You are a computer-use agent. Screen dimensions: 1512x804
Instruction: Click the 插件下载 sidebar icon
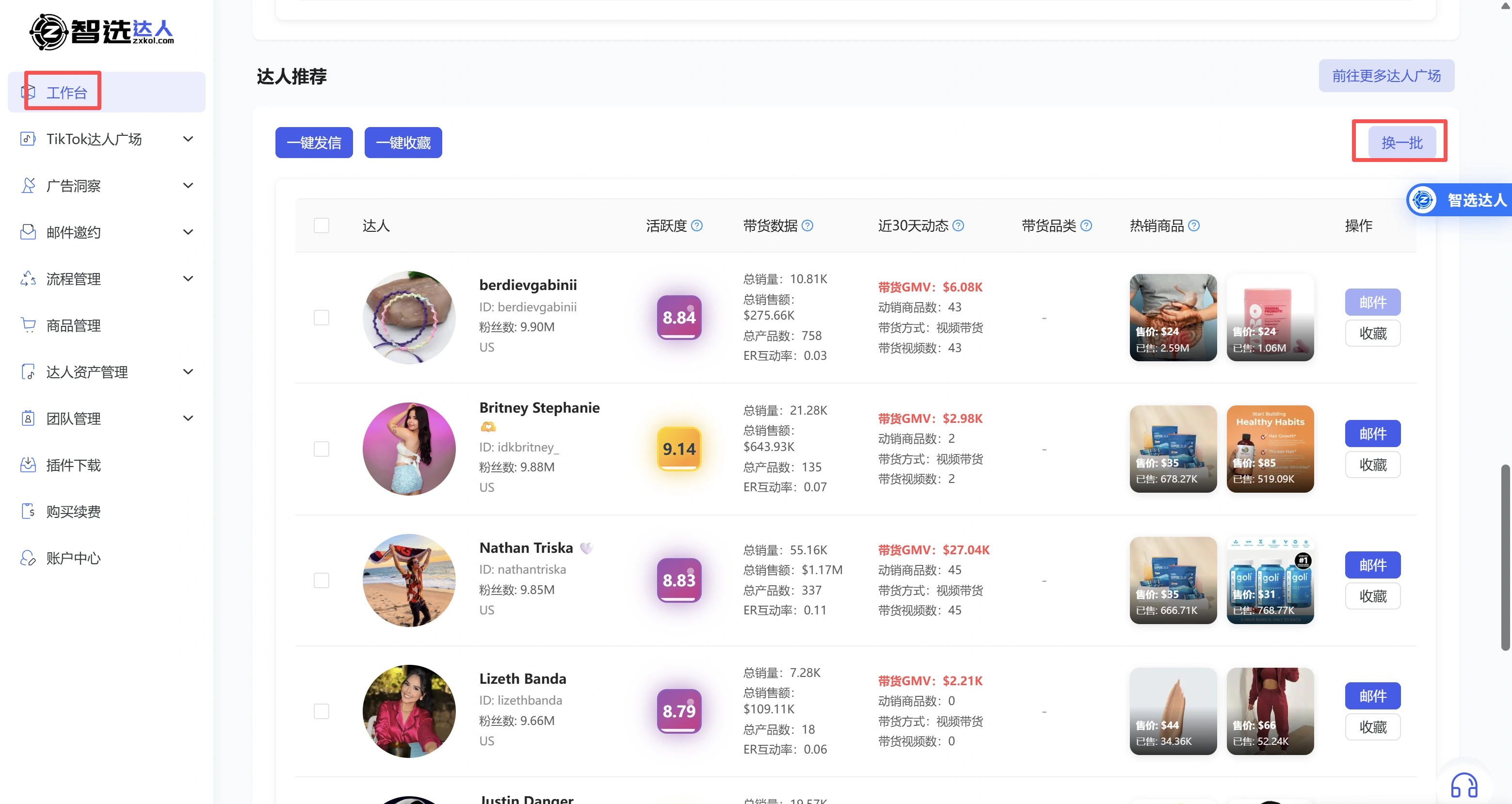[x=28, y=465]
